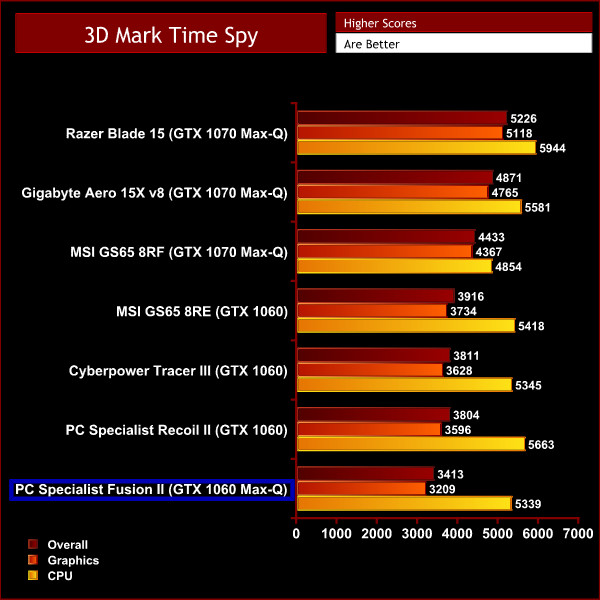Click the CPU legend color swatch

click(33, 575)
